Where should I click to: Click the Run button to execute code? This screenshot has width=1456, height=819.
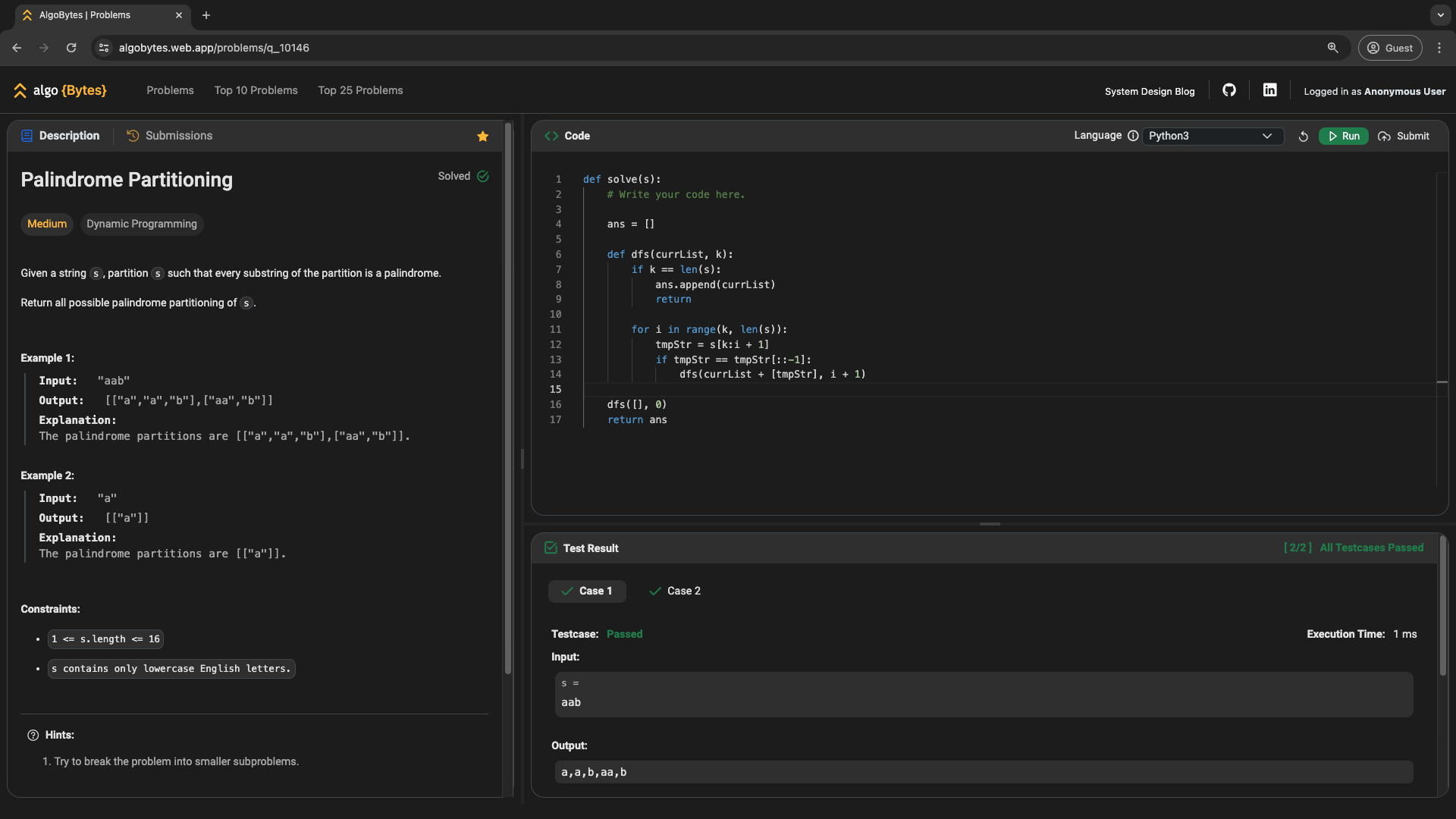tap(1343, 135)
